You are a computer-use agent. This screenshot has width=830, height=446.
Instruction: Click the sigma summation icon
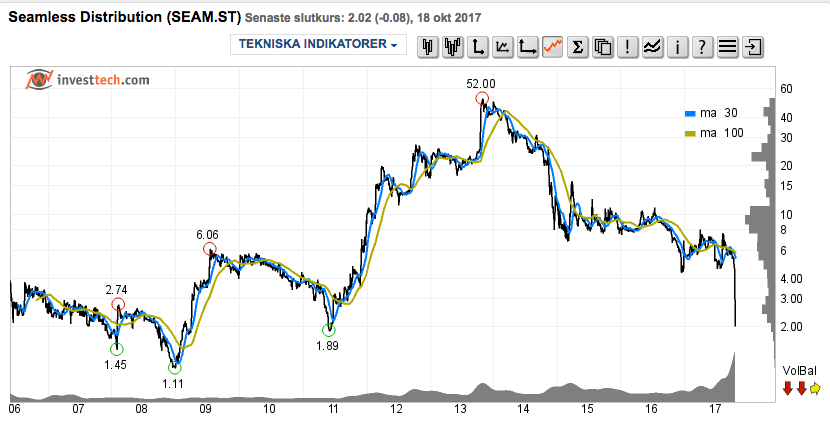click(x=578, y=47)
